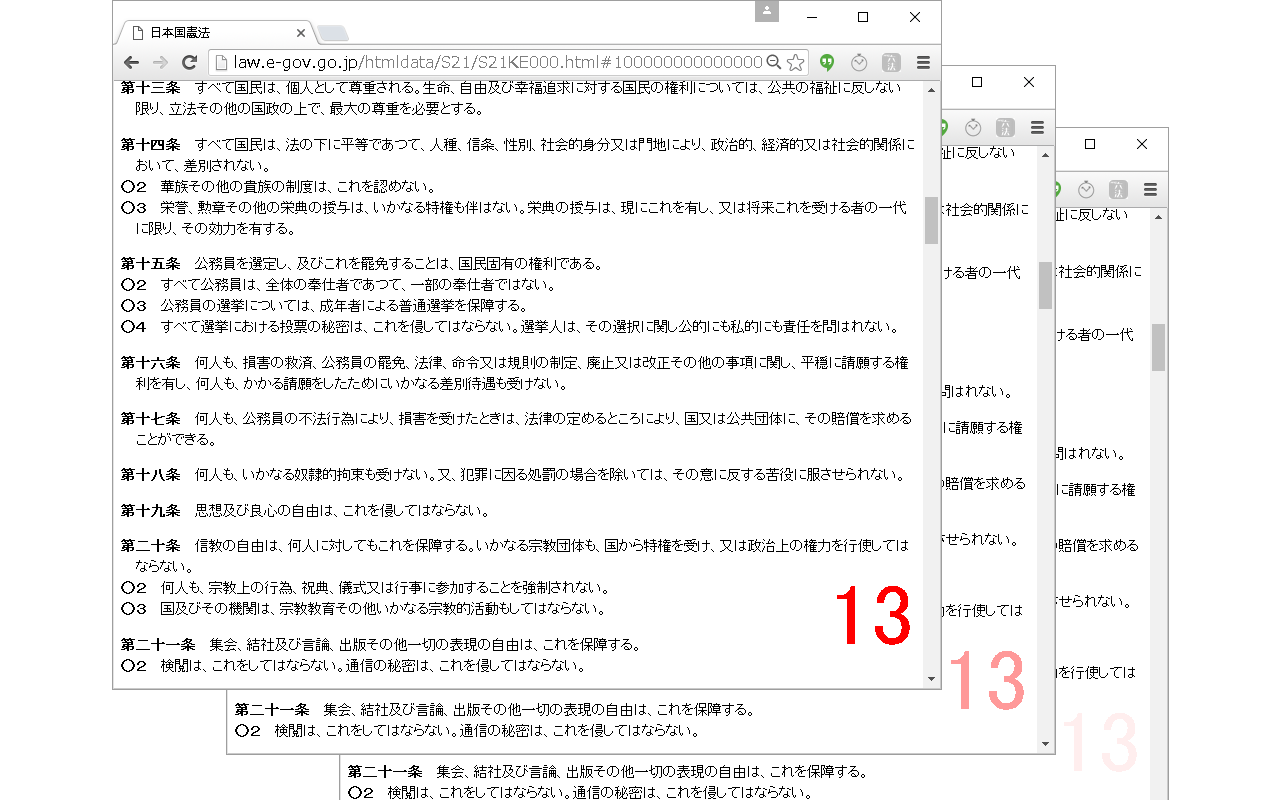Viewport: 1280px width, 800px height.
Task: Close the rearmost browser window
Action: pyautogui.click(x=1142, y=144)
